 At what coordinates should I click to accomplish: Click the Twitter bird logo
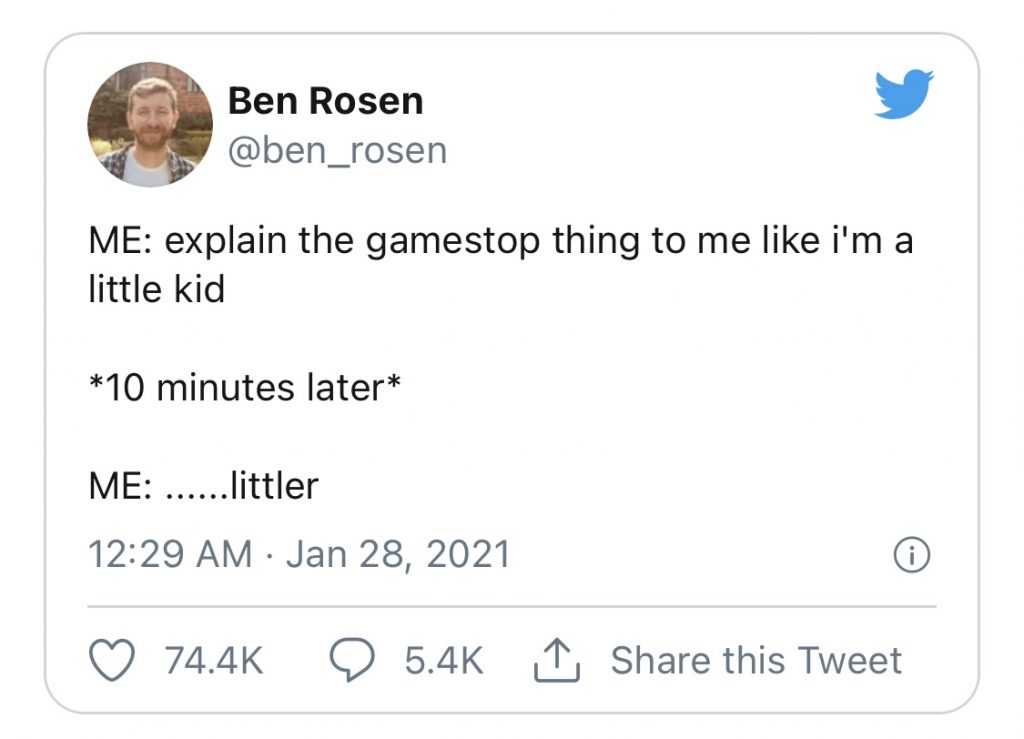[903, 94]
